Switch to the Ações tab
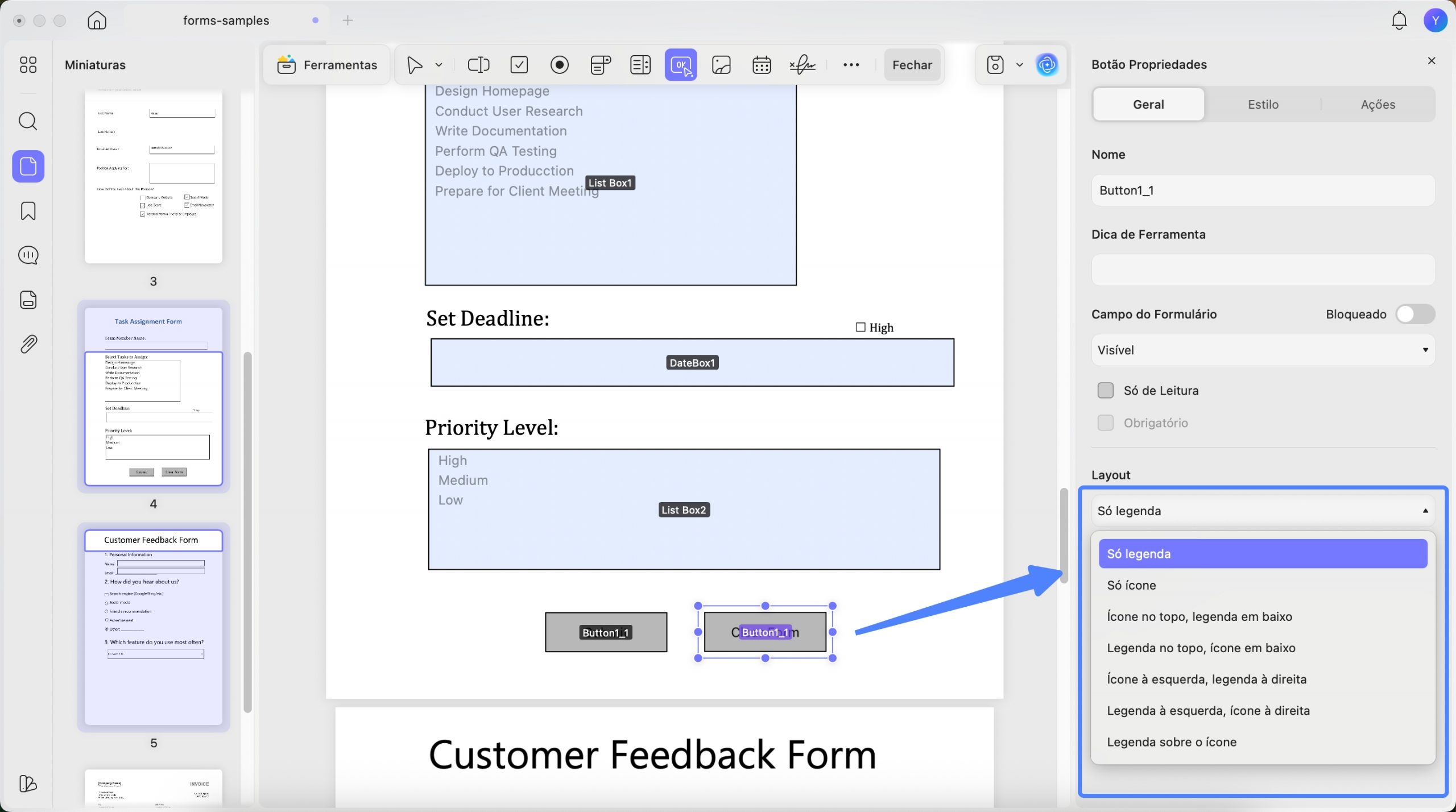This screenshot has height=812, width=1456. [1378, 105]
